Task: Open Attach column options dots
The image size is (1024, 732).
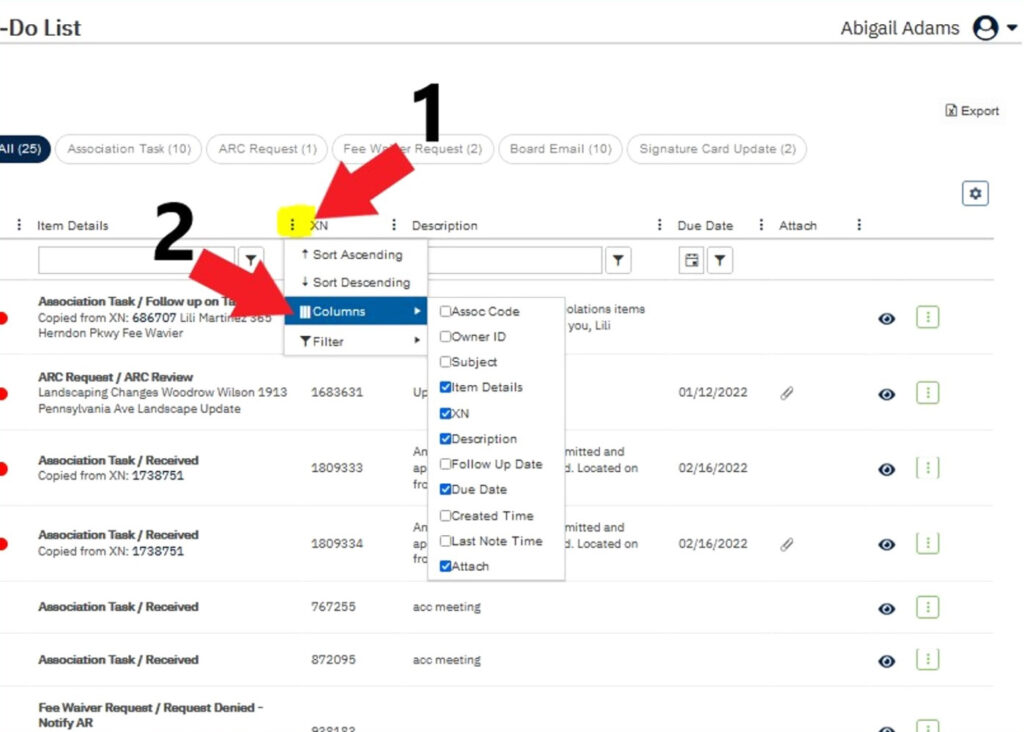Action: (859, 225)
